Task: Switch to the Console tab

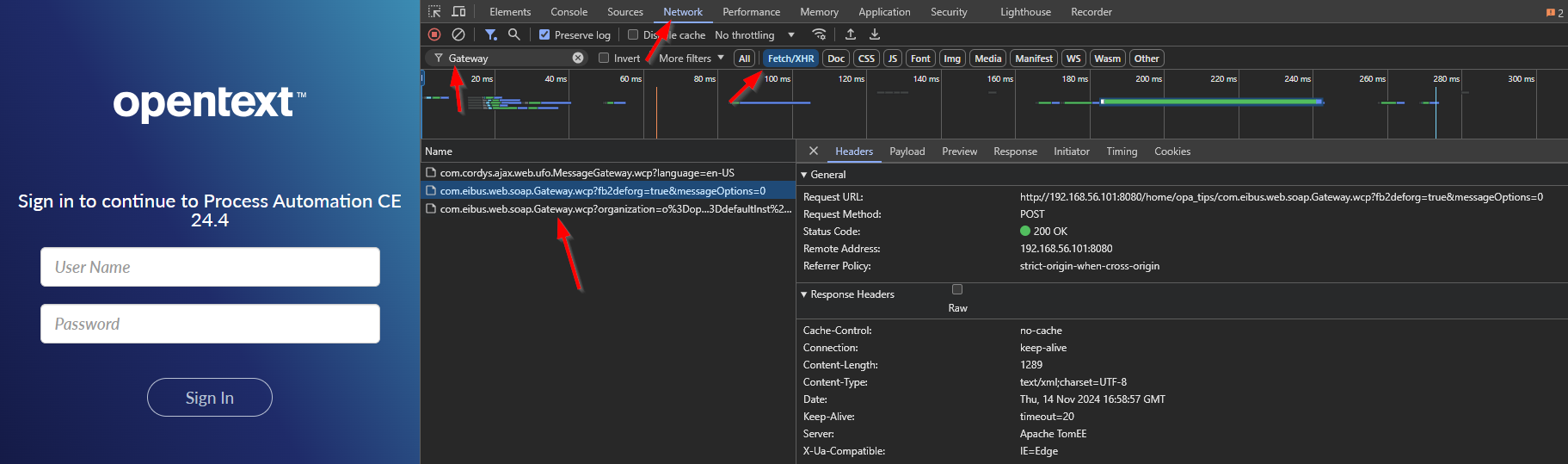Action: 569,12
